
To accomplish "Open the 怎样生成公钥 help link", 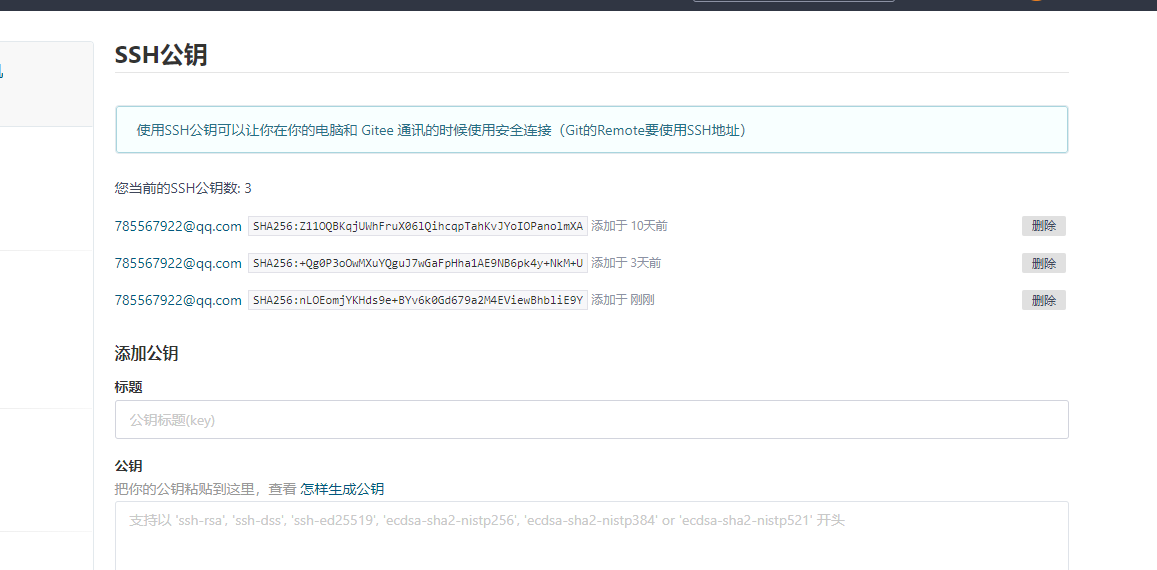I will coord(342,489).
